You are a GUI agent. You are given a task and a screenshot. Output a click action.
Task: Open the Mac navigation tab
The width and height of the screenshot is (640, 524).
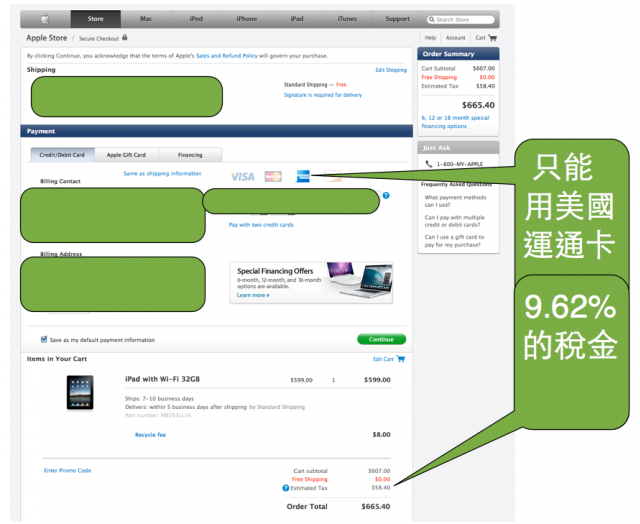click(x=146, y=19)
